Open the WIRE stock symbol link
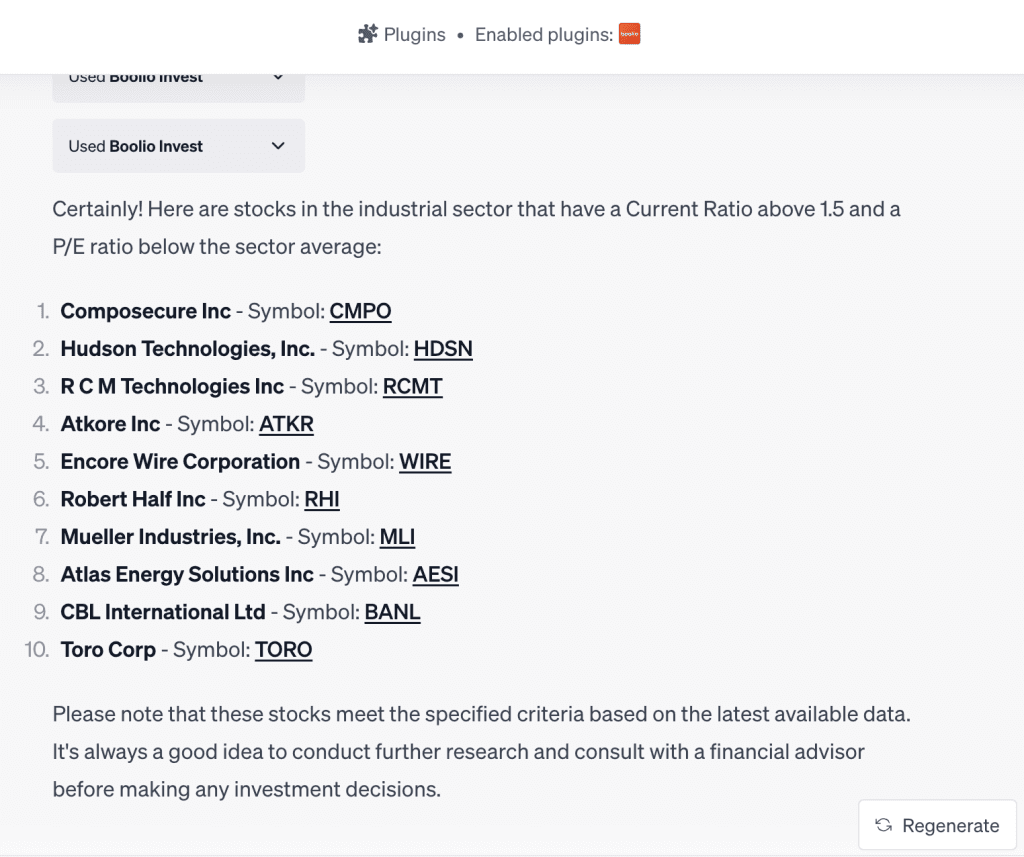This screenshot has height=857, width=1024. click(425, 461)
